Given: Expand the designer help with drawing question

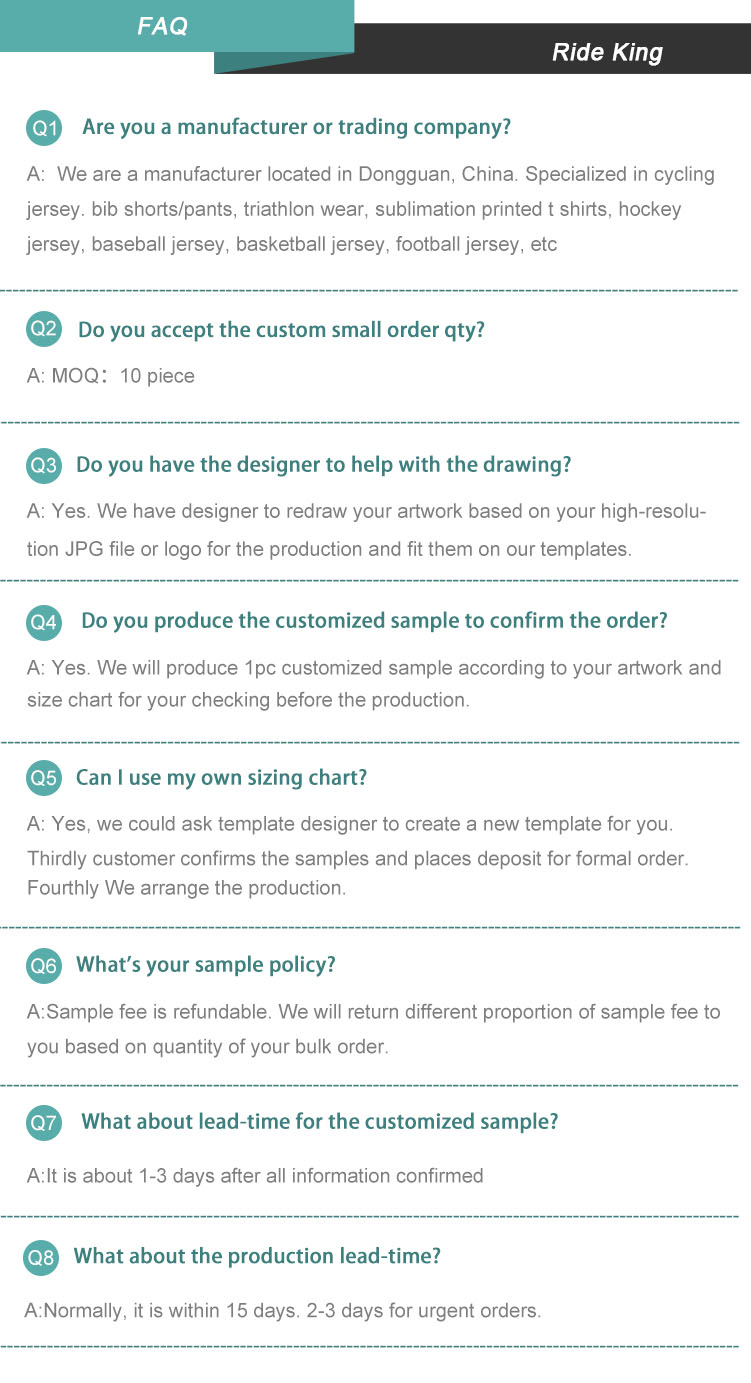Looking at the screenshot, I should [x=323, y=465].
